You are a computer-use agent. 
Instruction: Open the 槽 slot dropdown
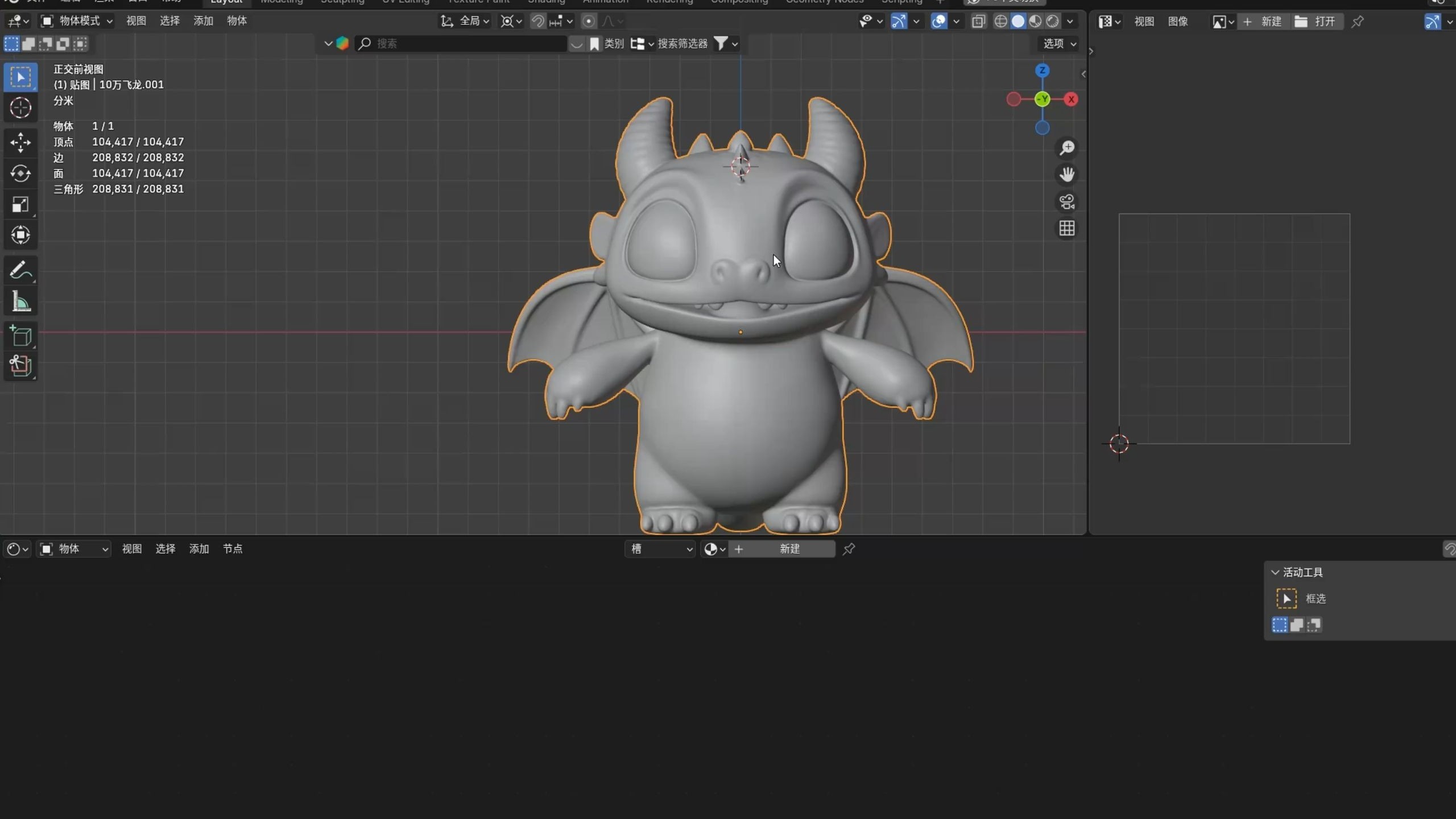[660, 549]
